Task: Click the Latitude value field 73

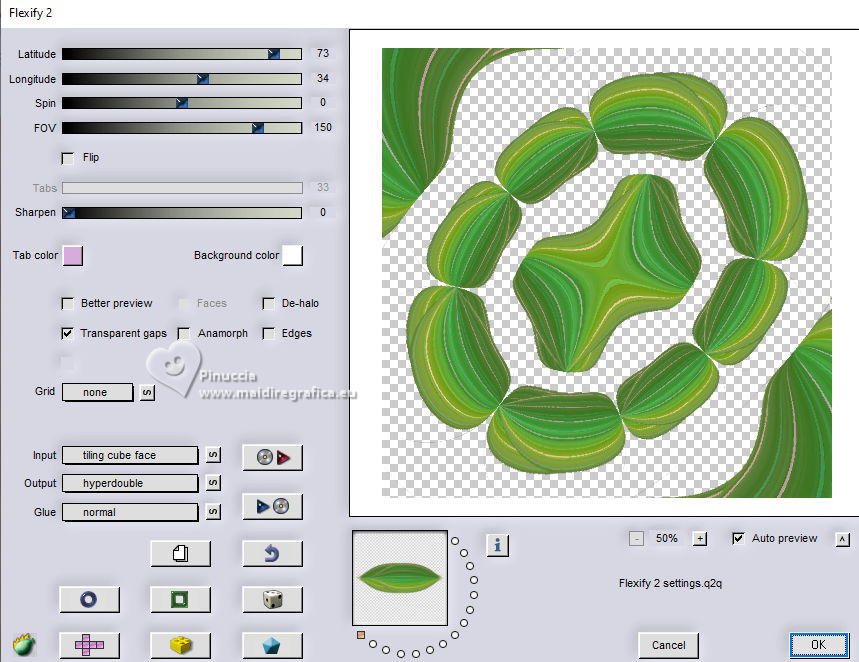Action: point(323,53)
